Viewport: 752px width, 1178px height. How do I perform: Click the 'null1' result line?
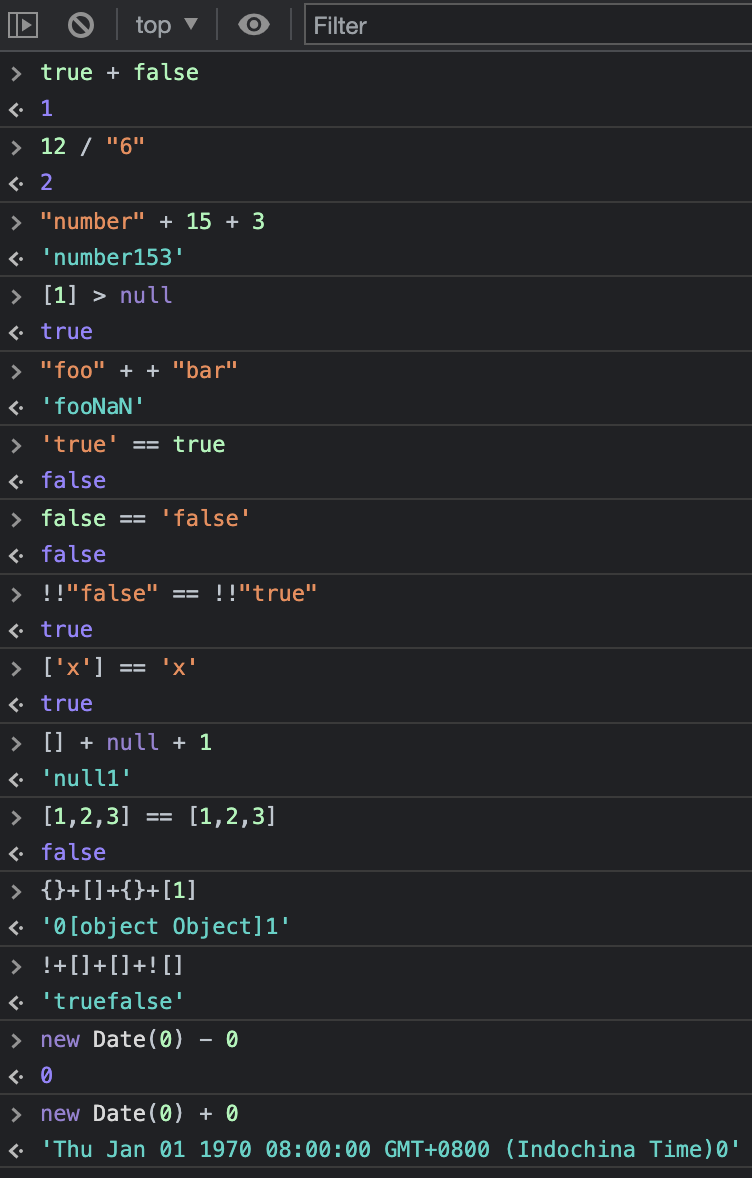tap(86, 777)
